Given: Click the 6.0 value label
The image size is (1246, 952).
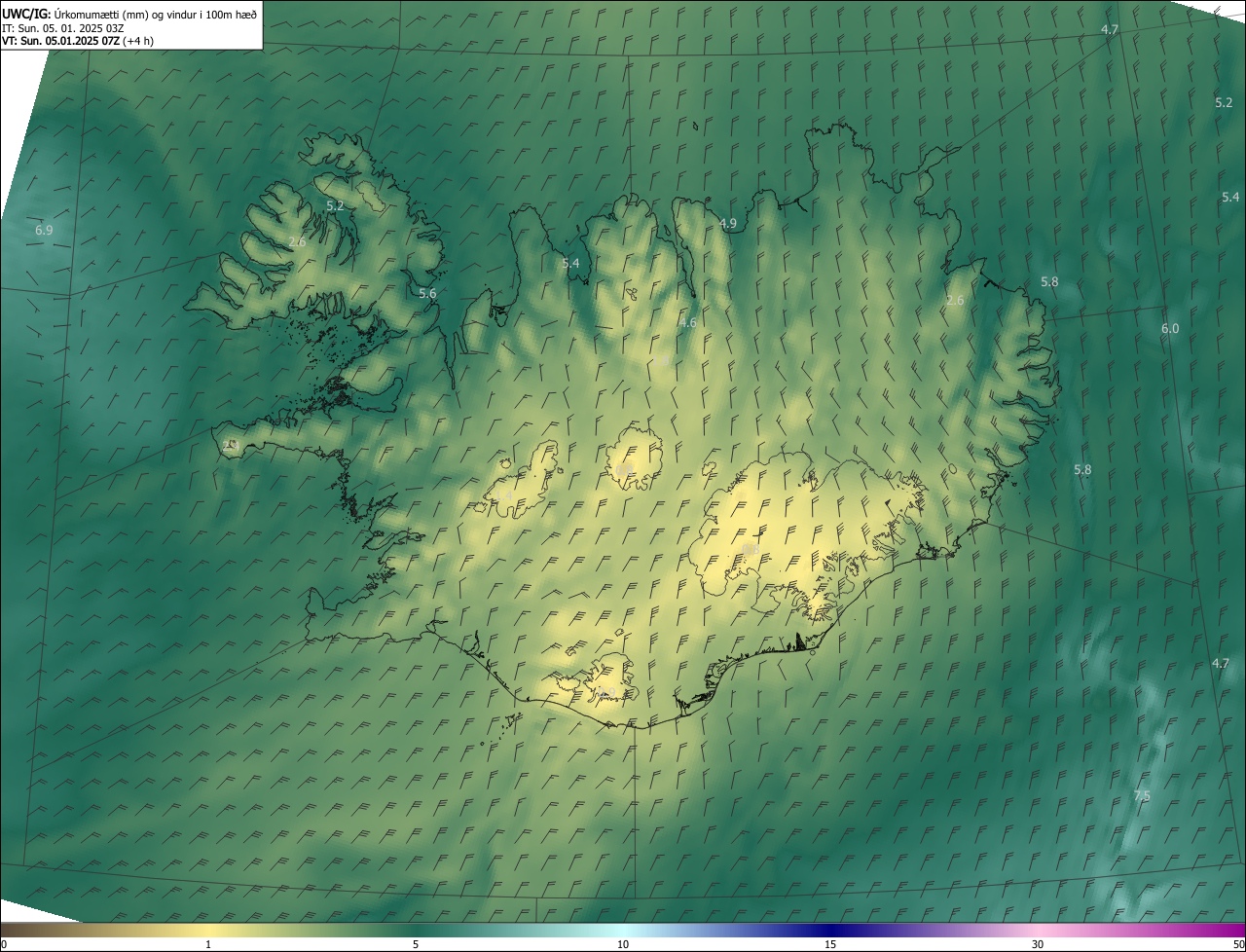Looking at the screenshot, I should point(1170,329).
